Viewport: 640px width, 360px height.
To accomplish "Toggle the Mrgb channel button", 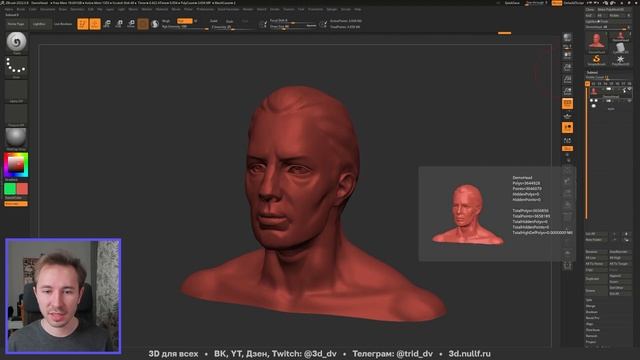I will coord(166,21).
